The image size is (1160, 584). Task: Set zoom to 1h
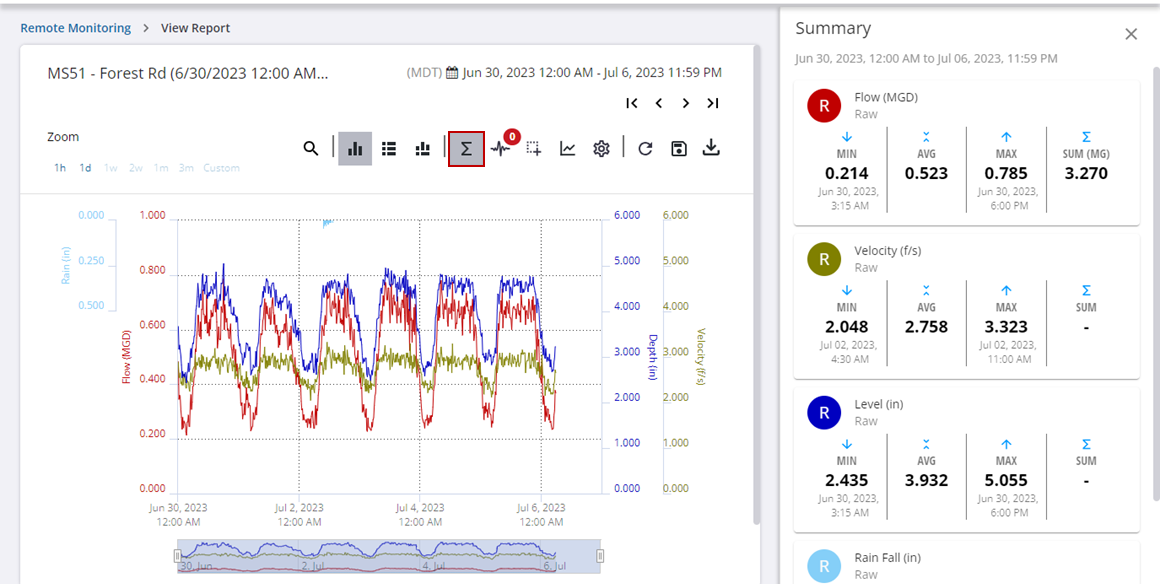tap(60, 168)
